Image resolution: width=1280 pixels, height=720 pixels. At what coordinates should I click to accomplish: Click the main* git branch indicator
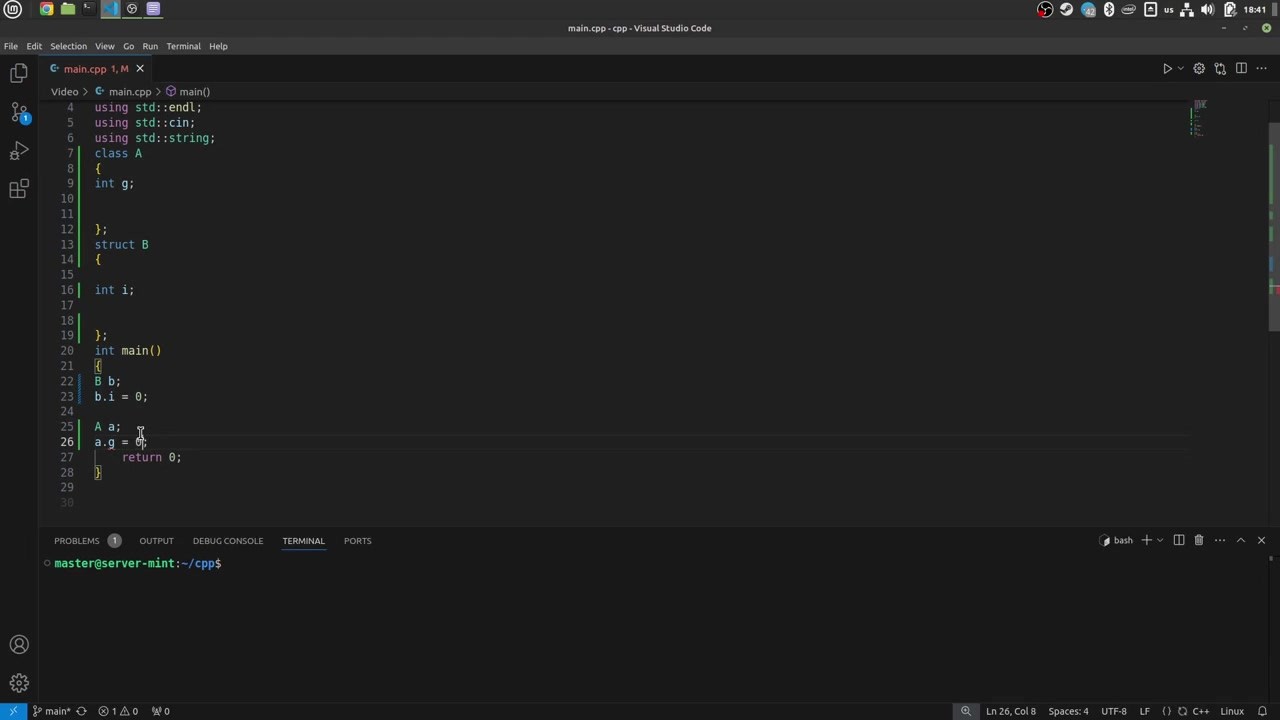coord(51,711)
